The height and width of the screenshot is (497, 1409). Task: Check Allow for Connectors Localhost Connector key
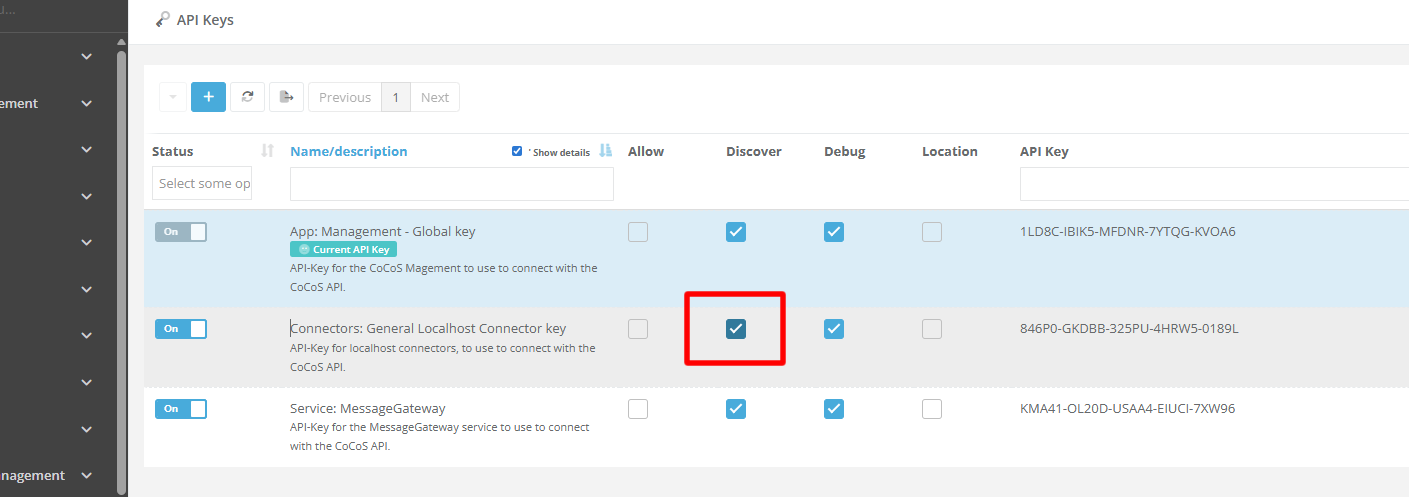638,329
